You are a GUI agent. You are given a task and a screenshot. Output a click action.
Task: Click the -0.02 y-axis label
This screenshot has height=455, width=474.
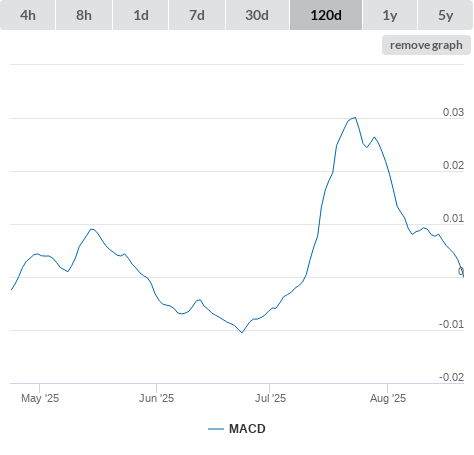451,377
